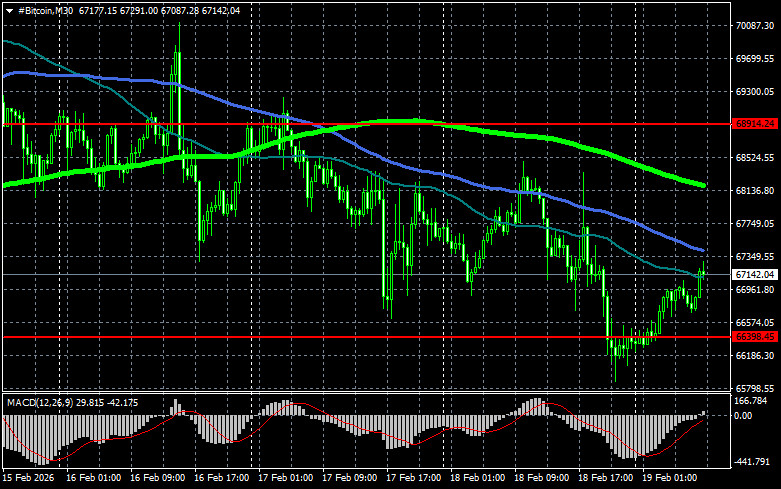781x489 pixels.
Task: Click the MACD scale value -441.791
Action: [x=753, y=462]
